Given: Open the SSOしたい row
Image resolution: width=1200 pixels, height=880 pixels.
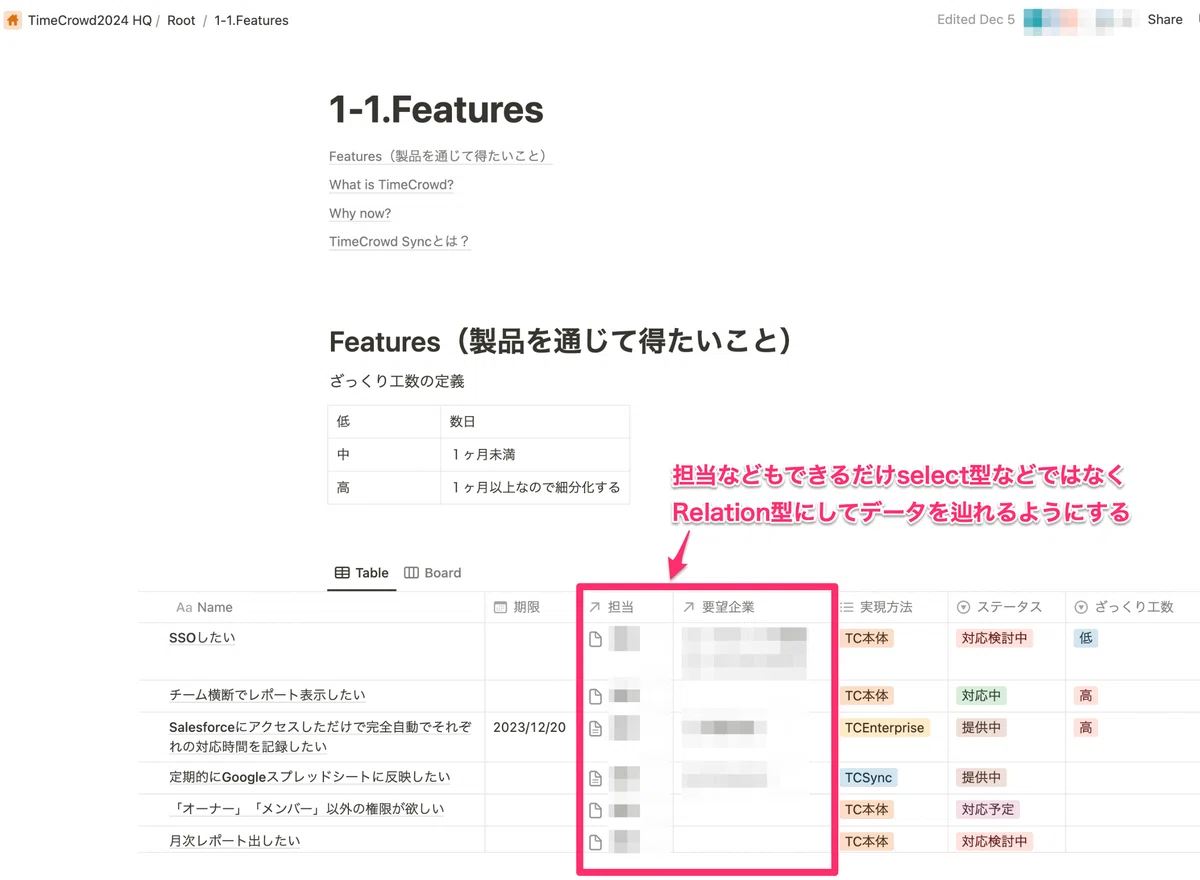Looking at the screenshot, I should 202,638.
